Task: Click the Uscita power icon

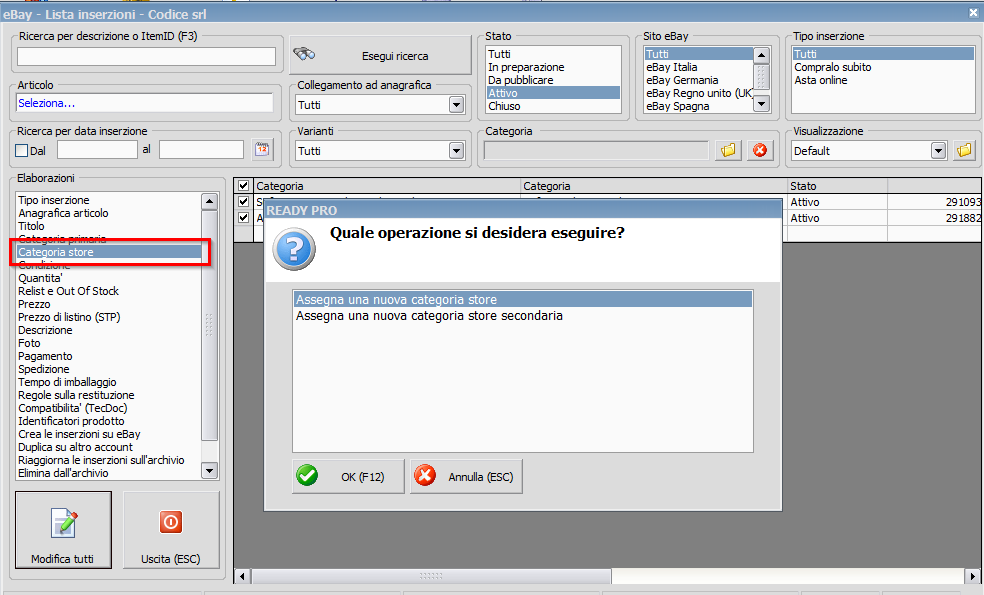Action: pyautogui.click(x=171, y=522)
